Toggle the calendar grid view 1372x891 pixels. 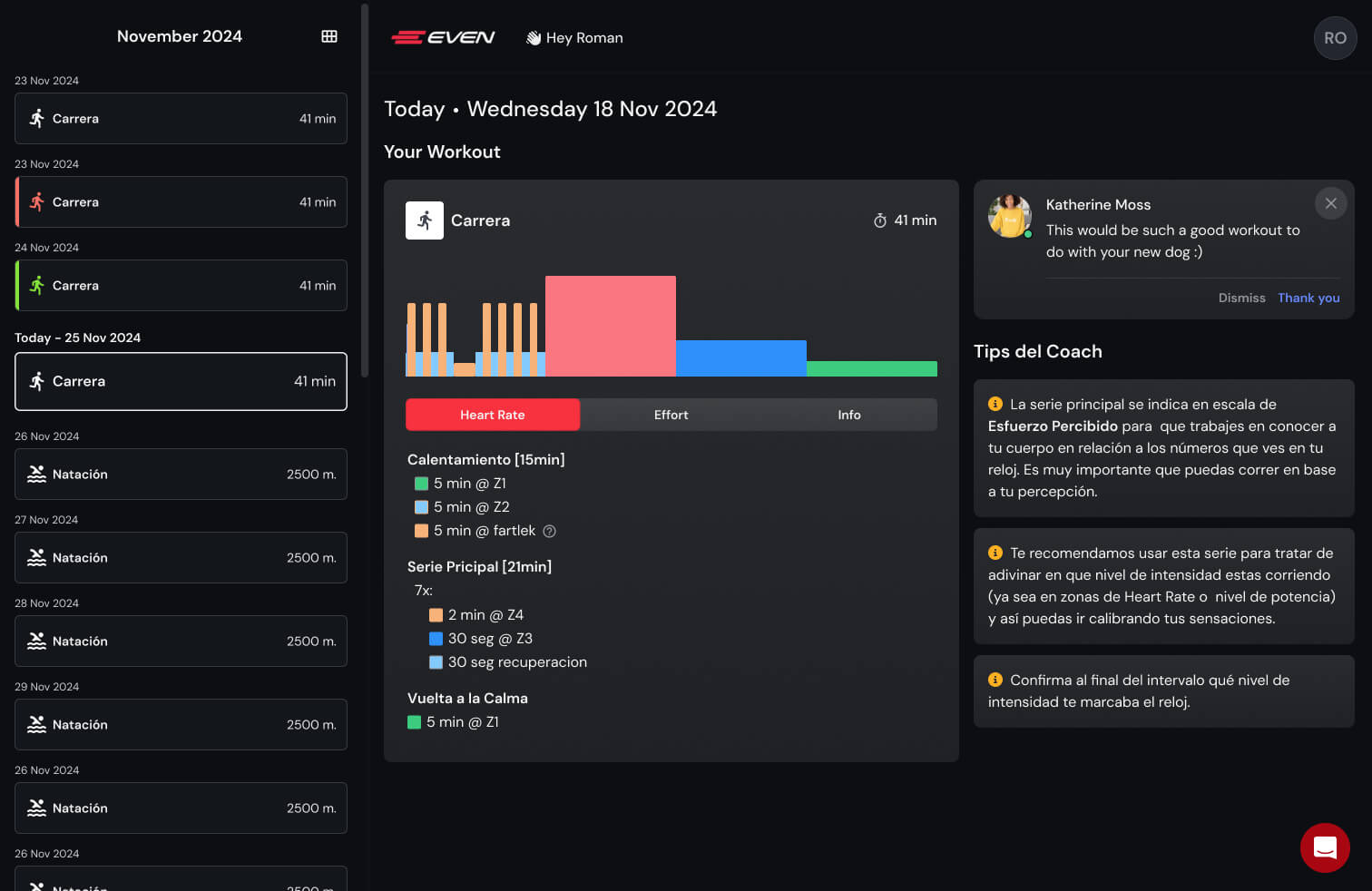coord(328,35)
